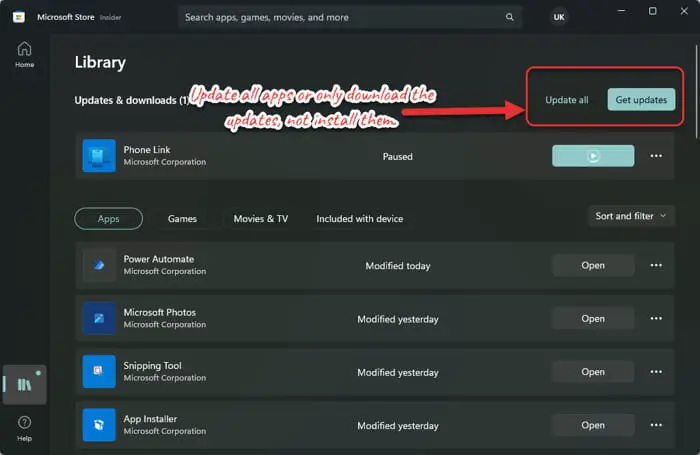Click the App Installer app icon
Screen dimensions: 700x455
pyautogui.click(x=99, y=425)
